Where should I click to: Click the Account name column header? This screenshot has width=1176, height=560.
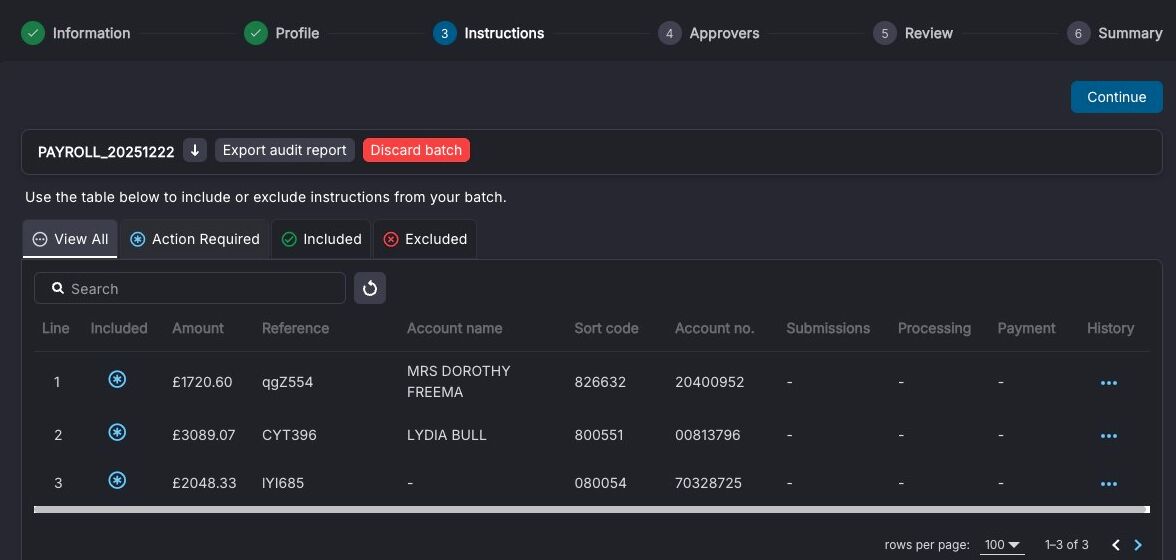coord(454,328)
